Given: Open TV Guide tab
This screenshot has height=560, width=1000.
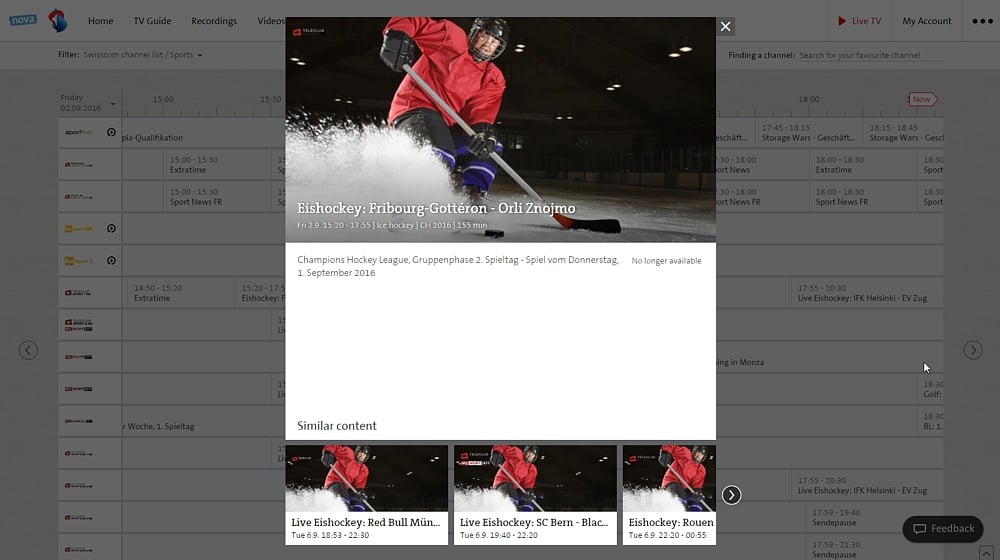Looking at the screenshot, I should coord(152,21).
